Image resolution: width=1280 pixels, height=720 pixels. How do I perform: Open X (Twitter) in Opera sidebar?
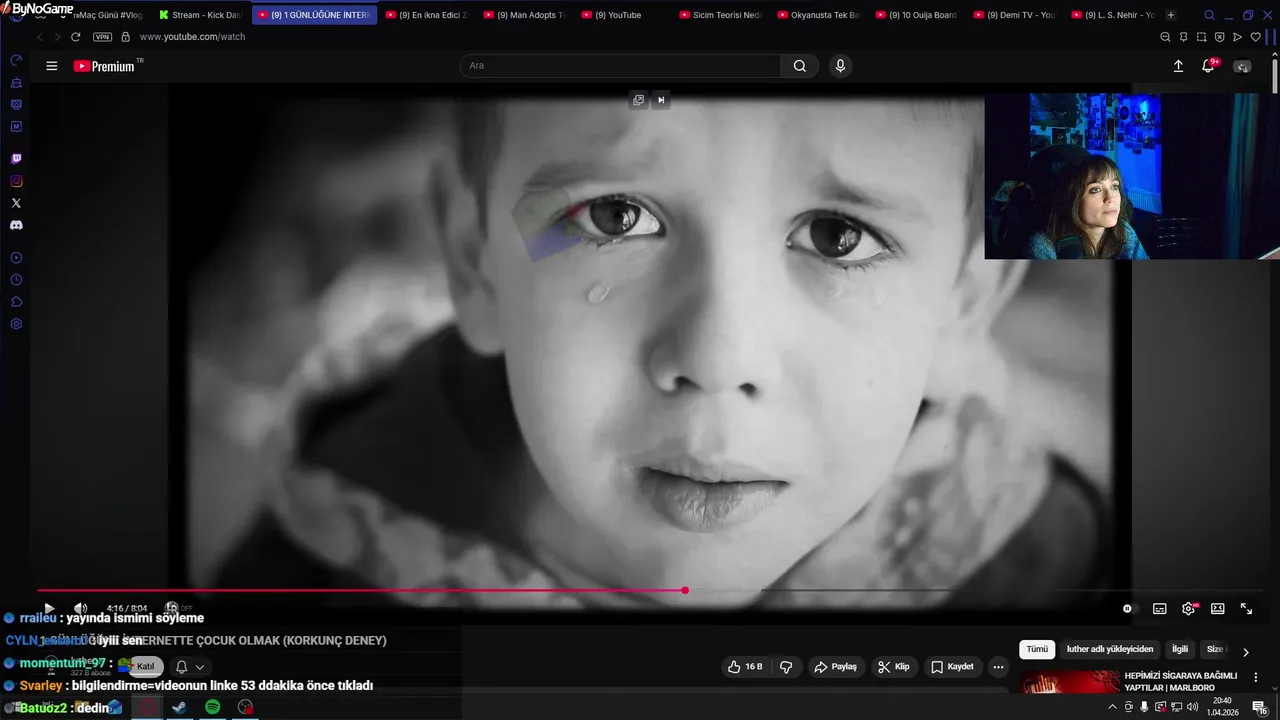[x=16, y=203]
